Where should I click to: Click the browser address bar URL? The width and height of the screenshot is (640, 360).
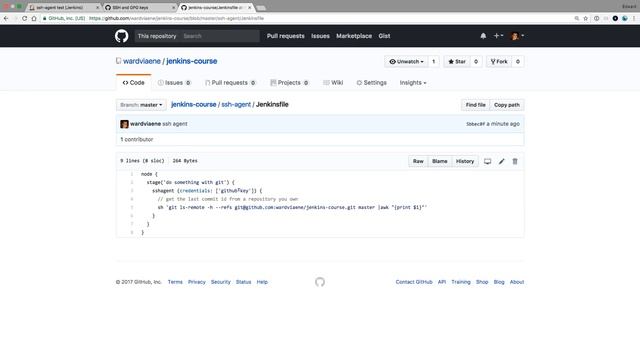click(x=176, y=18)
